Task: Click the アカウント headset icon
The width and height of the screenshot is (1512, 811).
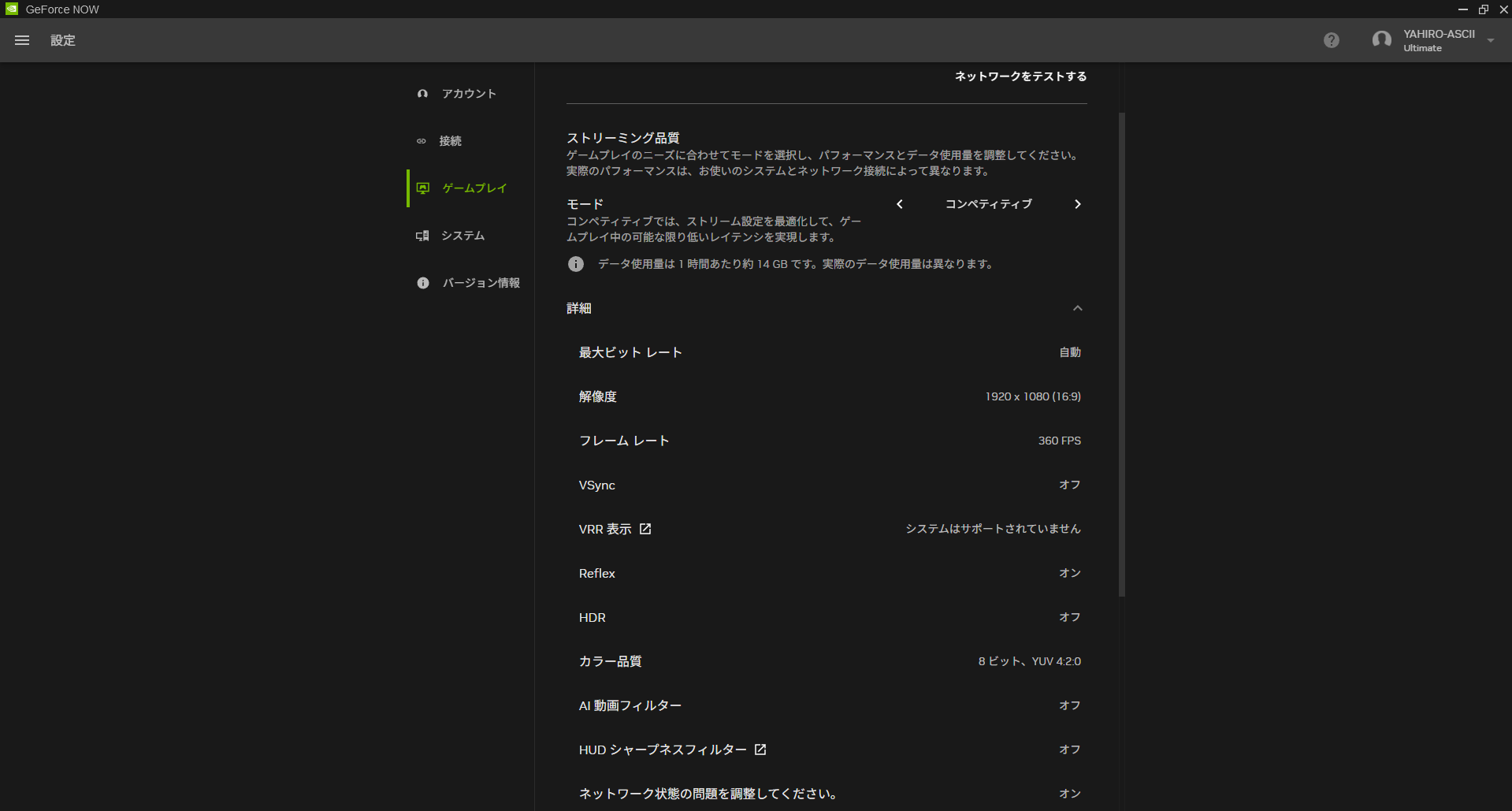Action: pos(423,94)
